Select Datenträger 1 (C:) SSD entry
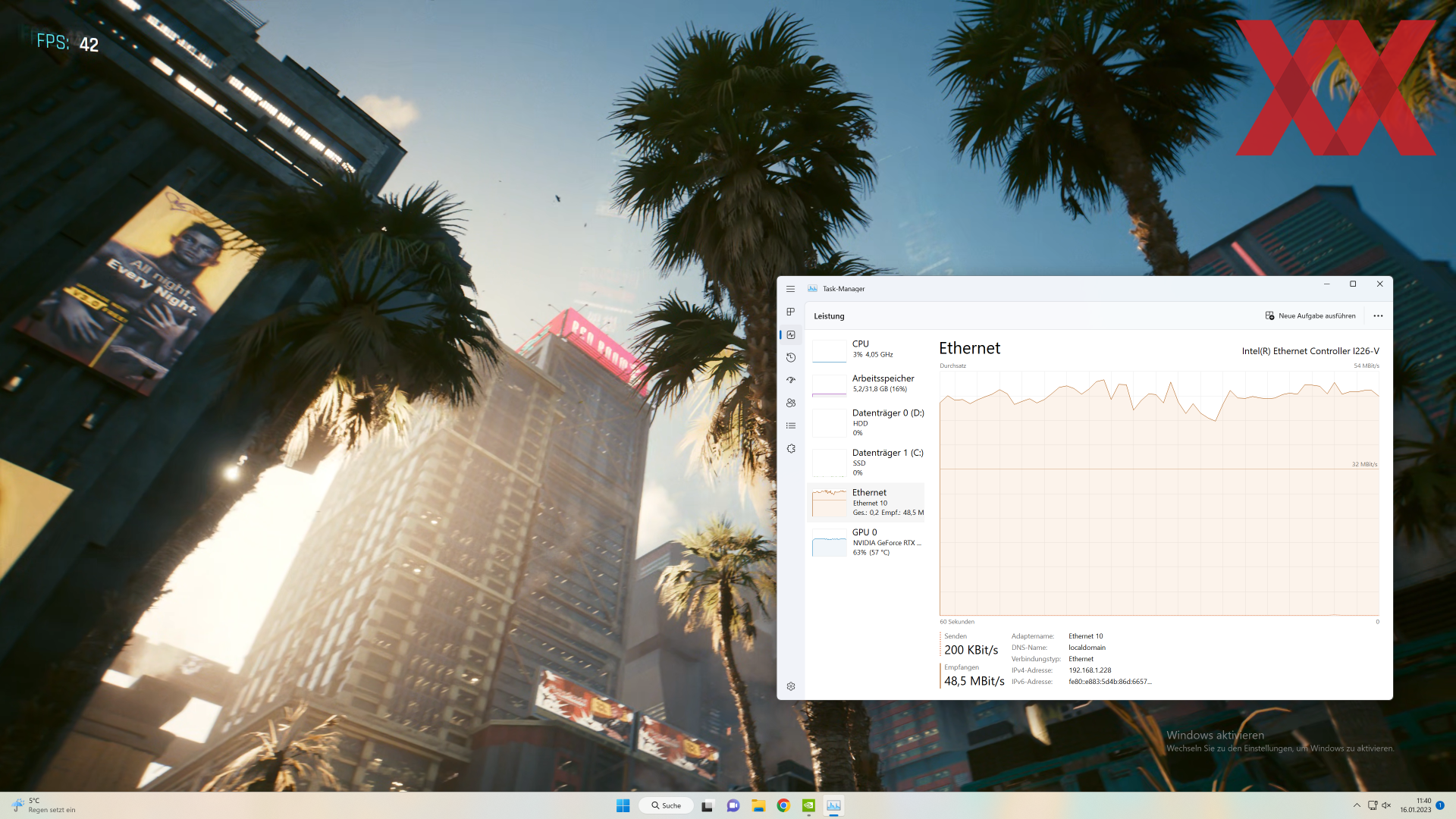Screen dimensions: 1456x819 click(x=866, y=462)
